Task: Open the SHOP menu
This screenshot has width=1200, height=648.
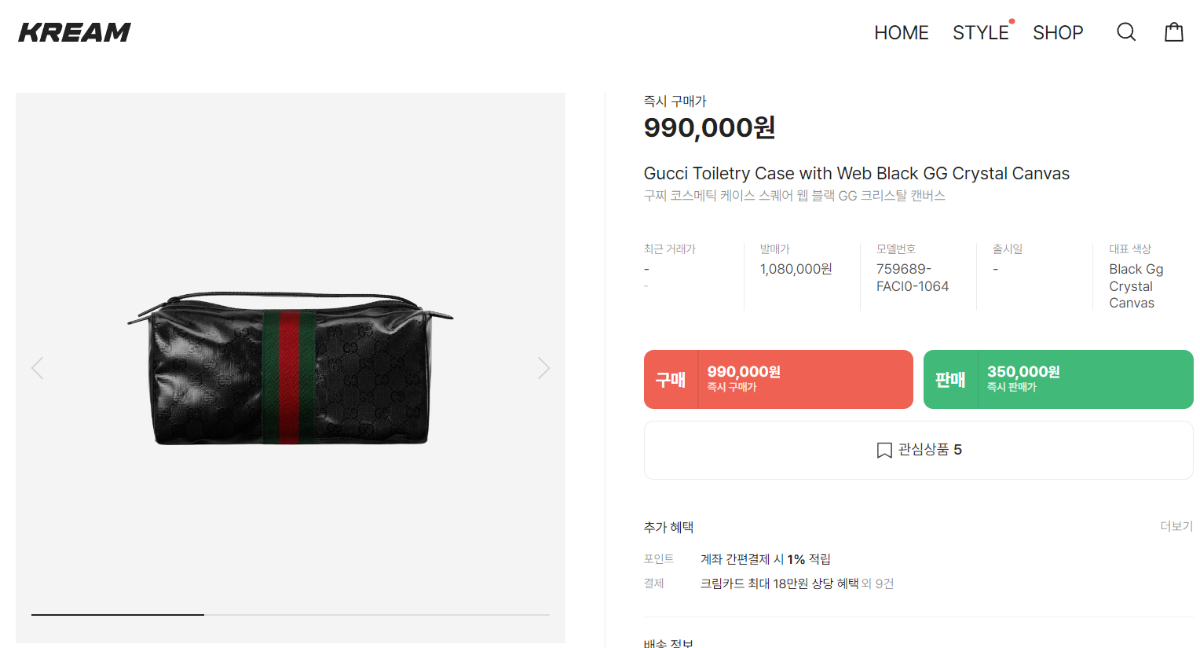Action: [1058, 33]
